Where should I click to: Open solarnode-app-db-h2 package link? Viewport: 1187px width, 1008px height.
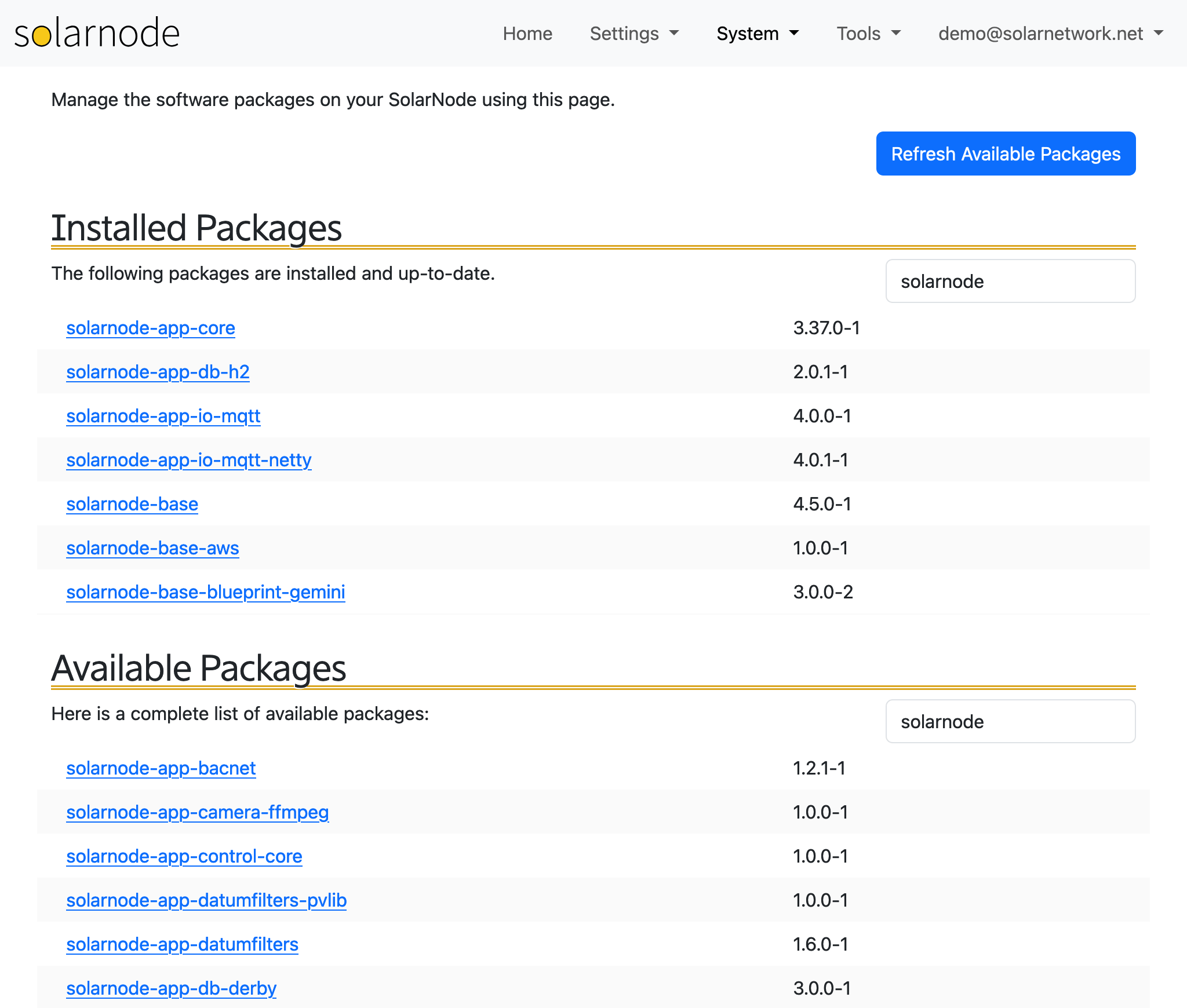pyautogui.click(x=158, y=372)
